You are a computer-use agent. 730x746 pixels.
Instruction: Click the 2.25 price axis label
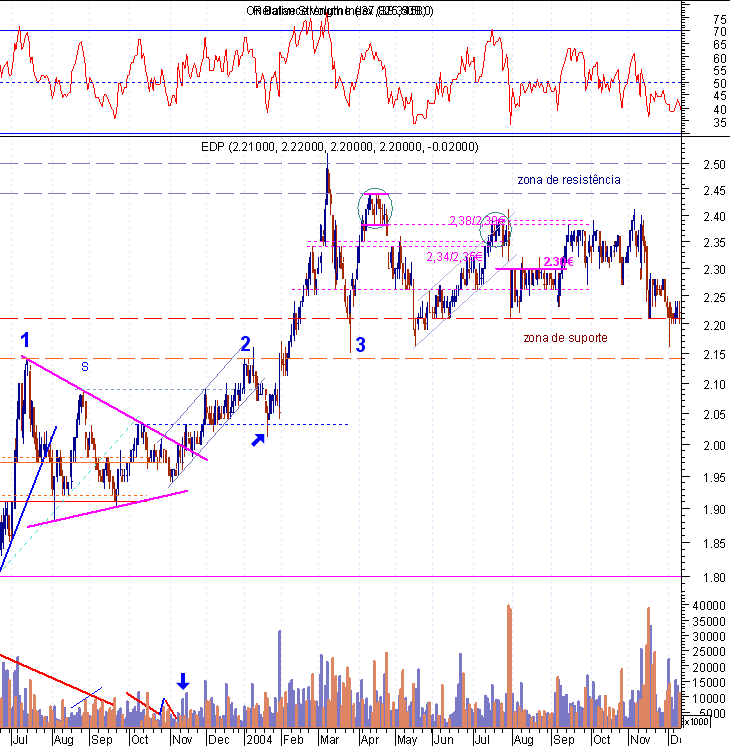[714, 298]
